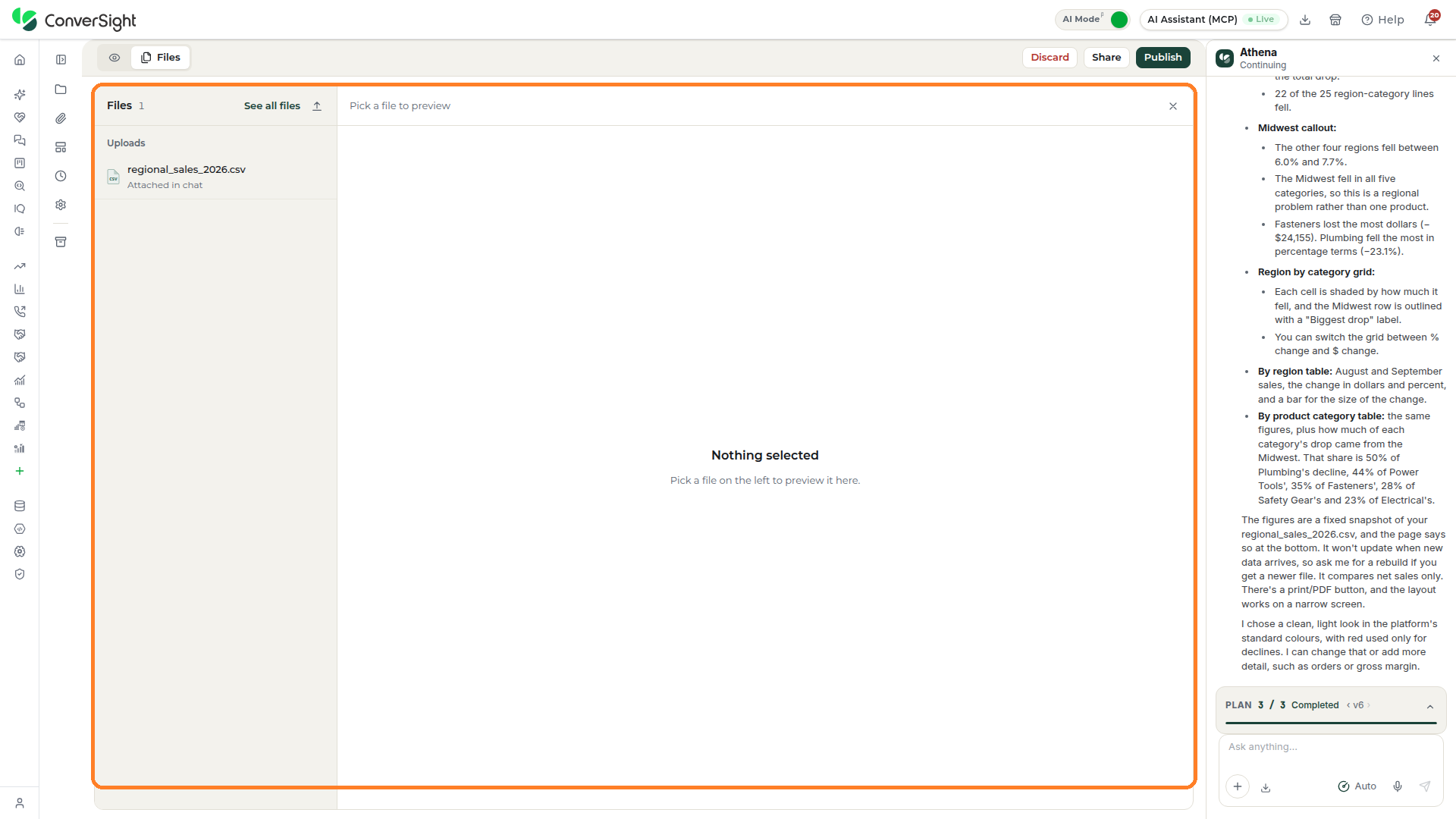Click the 'Nothing selected' heading

pos(764,455)
